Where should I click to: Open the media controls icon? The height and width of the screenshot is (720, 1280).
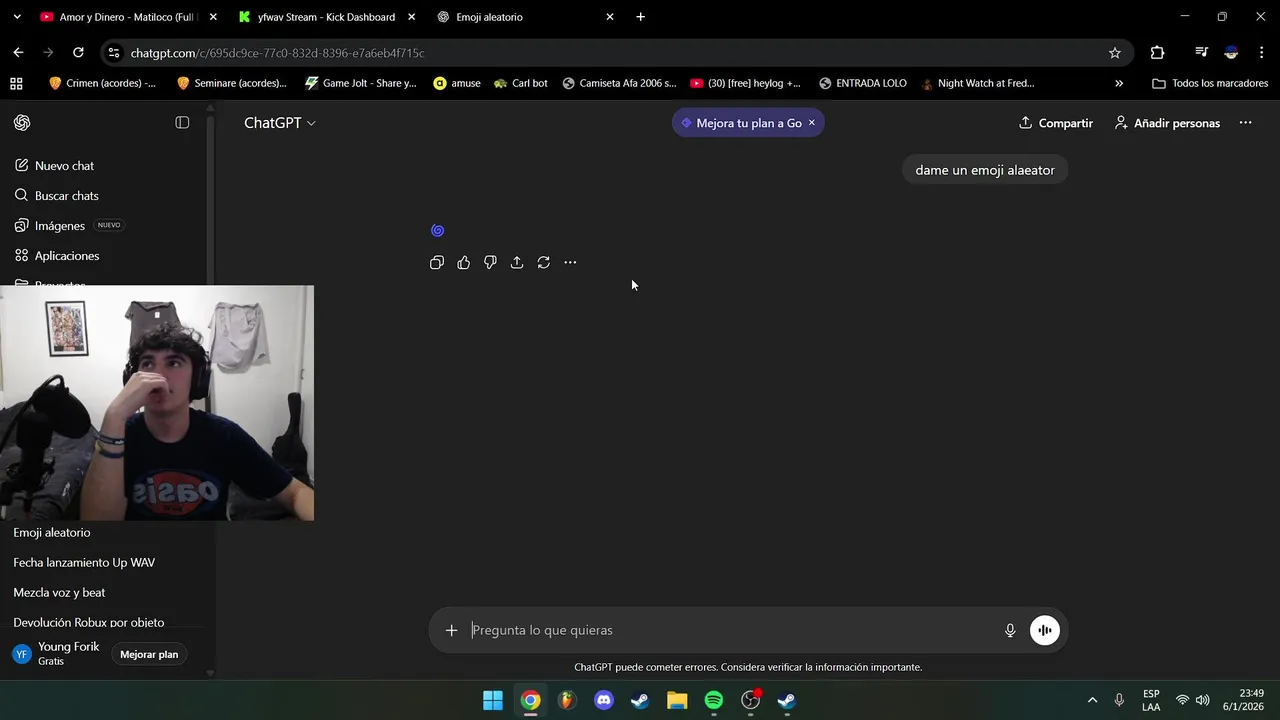pyautogui.click(x=1201, y=53)
